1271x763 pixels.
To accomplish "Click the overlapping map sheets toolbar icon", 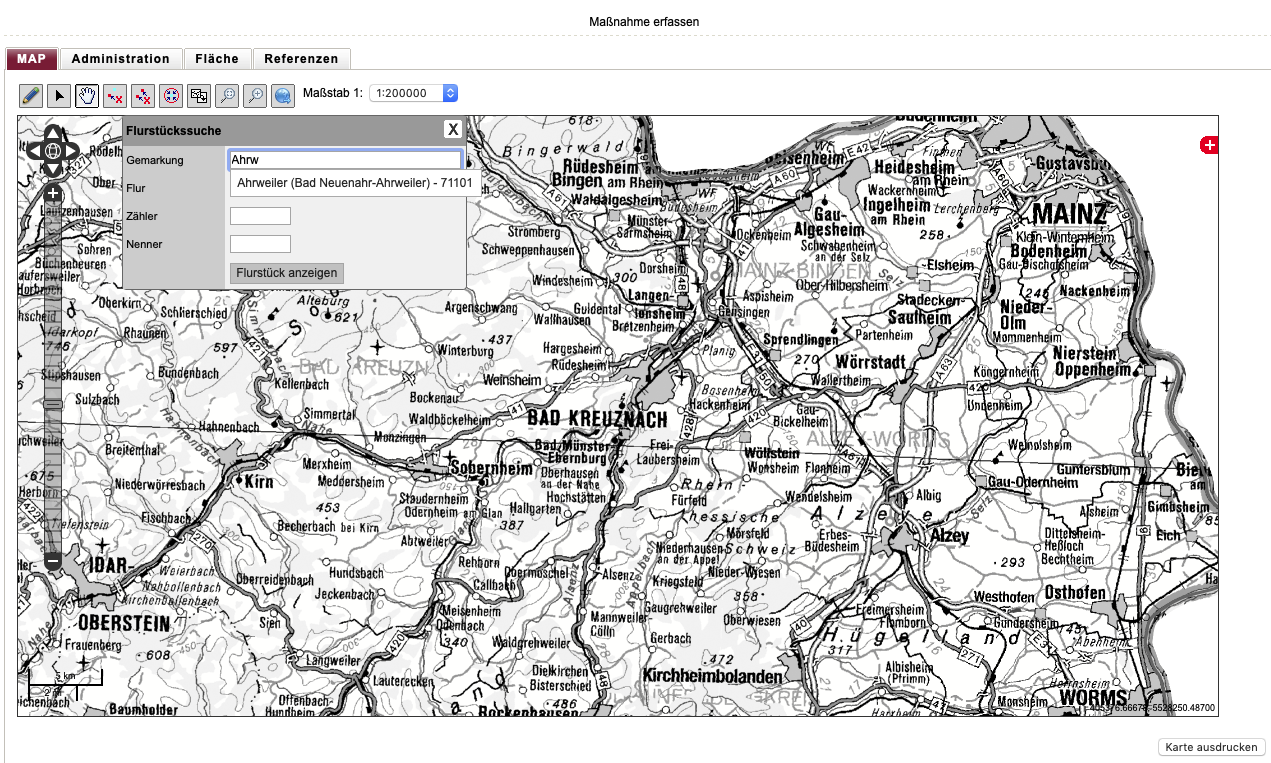I will pos(199,95).
